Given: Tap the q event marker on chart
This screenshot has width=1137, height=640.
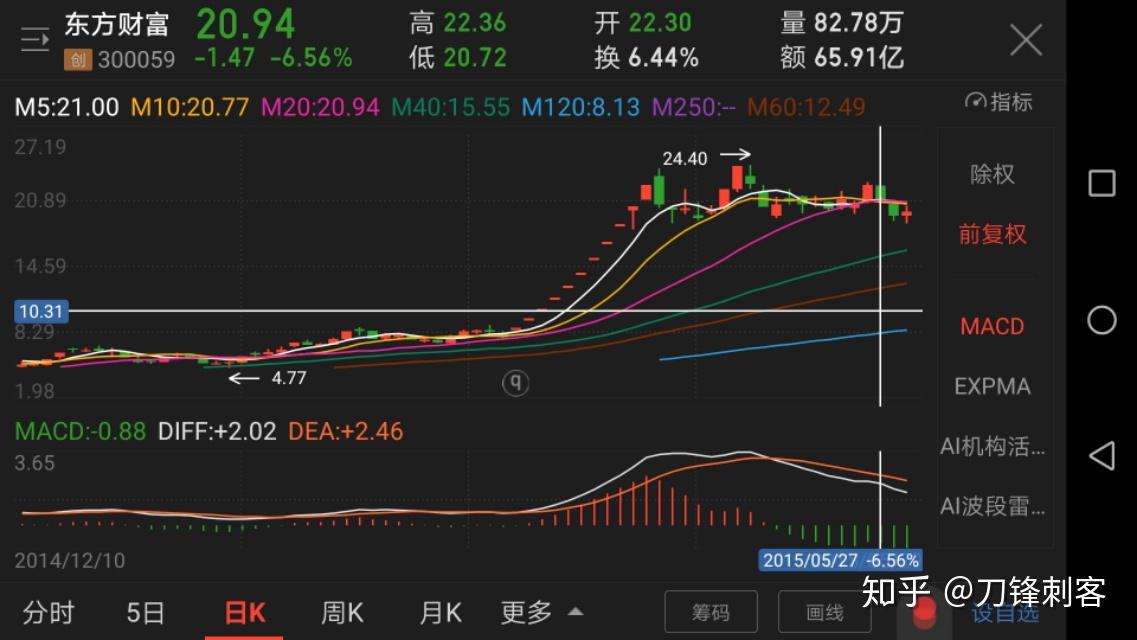Looking at the screenshot, I should point(516,382).
